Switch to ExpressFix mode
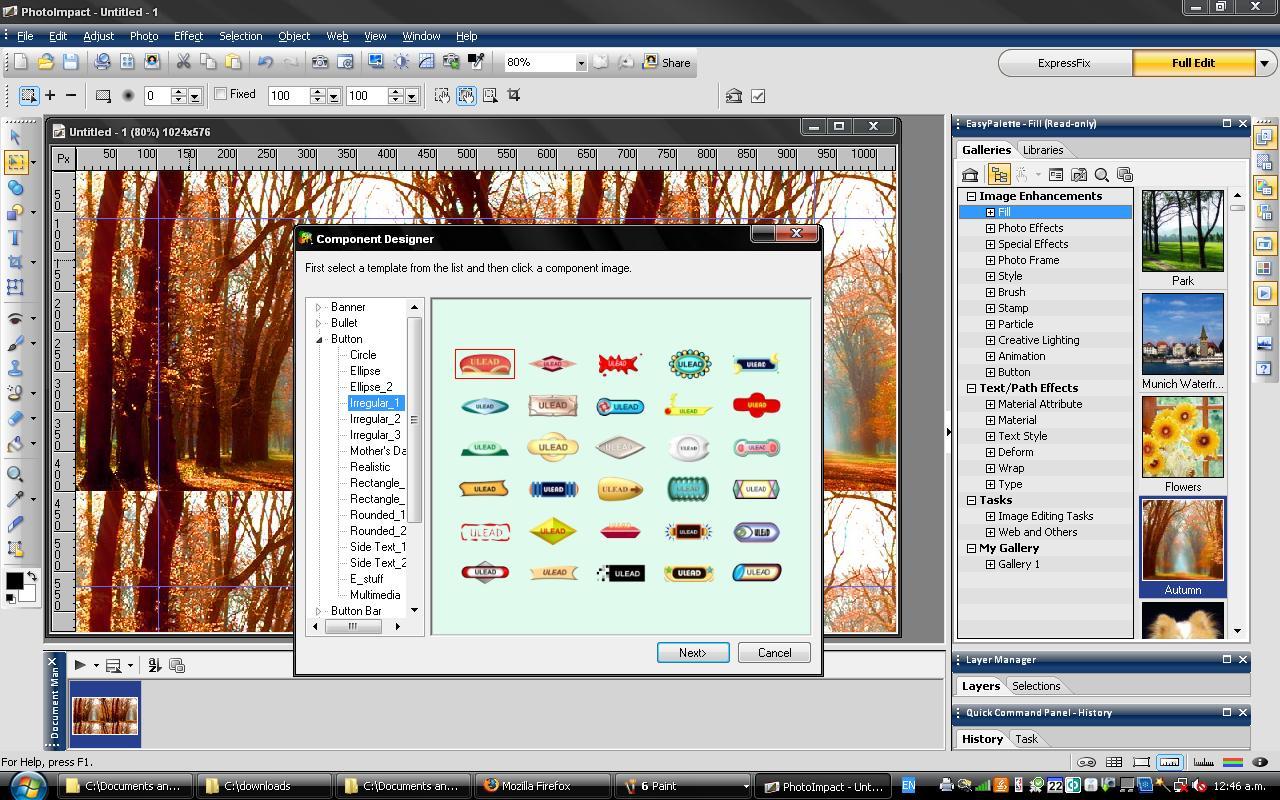The width and height of the screenshot is (1280, 800). (x=1064, y=63)
